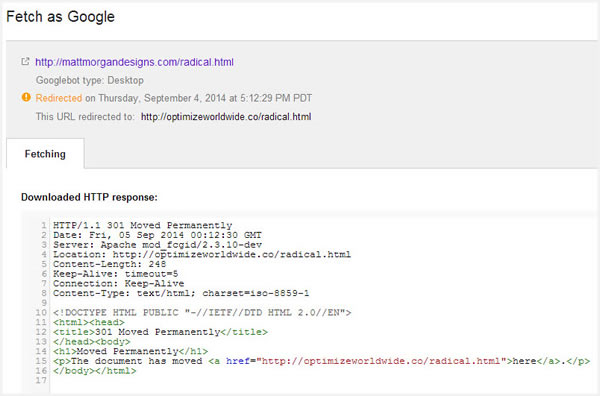Click the </head><body> code line
Image resolution: width=600 pixels, height=396 pixels.
click(92, 342)
